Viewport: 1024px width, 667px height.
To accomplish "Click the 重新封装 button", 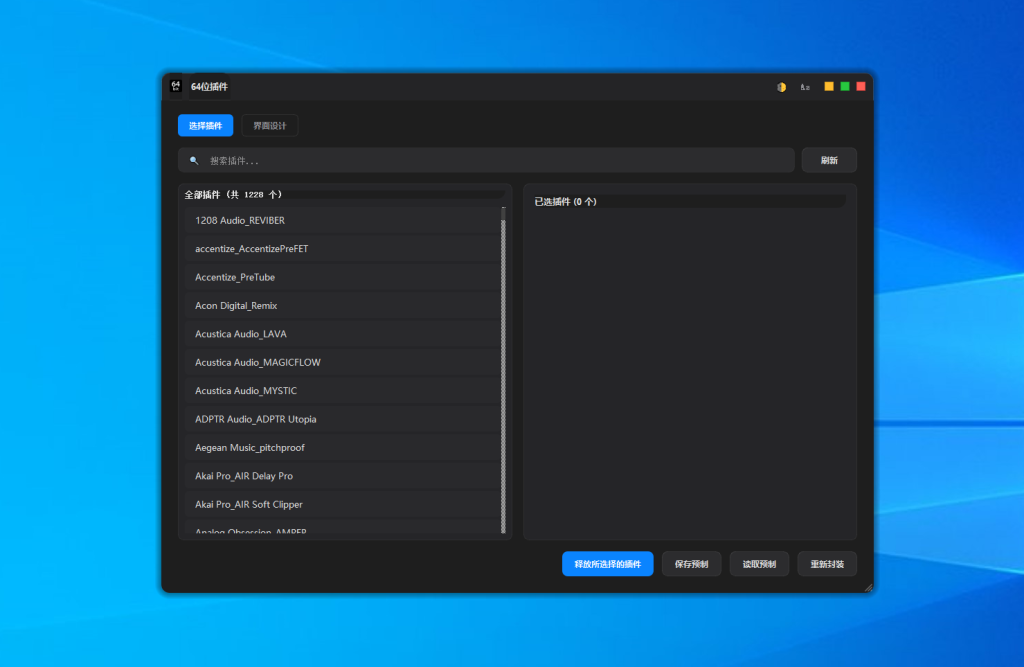I will coord(827,564).
